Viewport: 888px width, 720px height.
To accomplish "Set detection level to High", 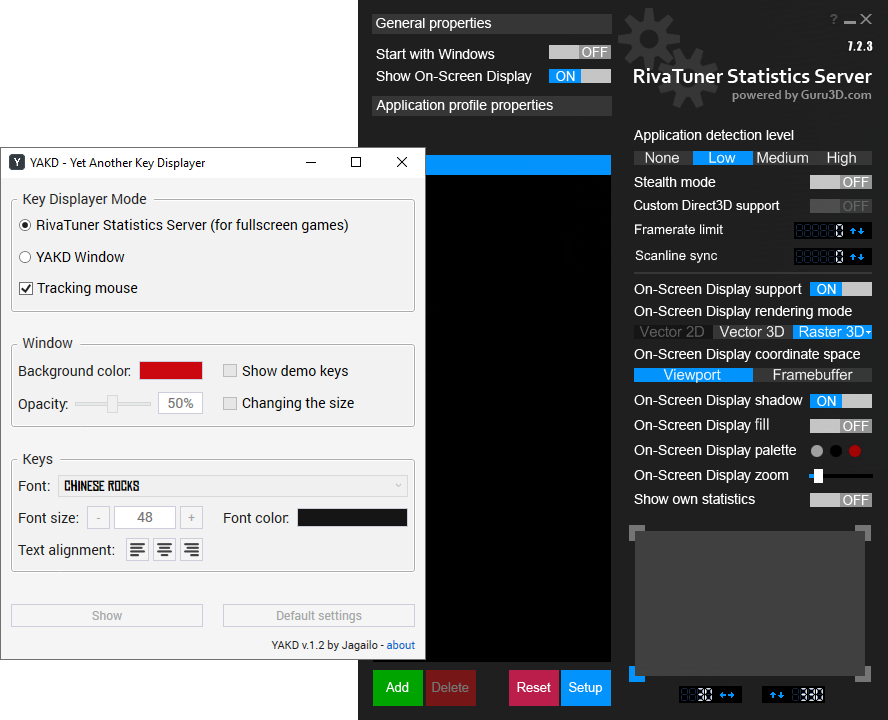I will coord(842,158).
